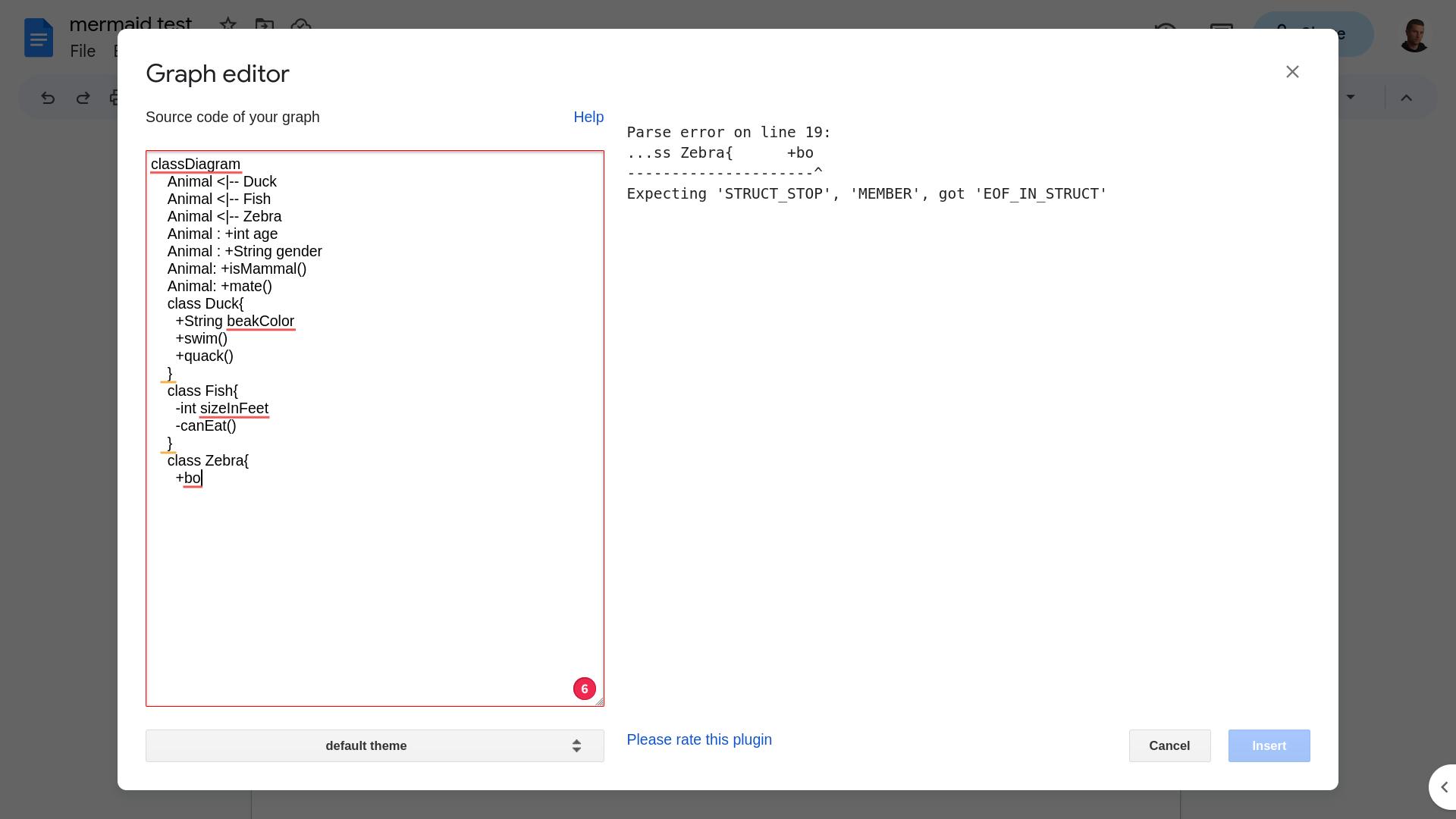
Task: Collapse the menus with the up chevron
Action: coord(1407,97)
